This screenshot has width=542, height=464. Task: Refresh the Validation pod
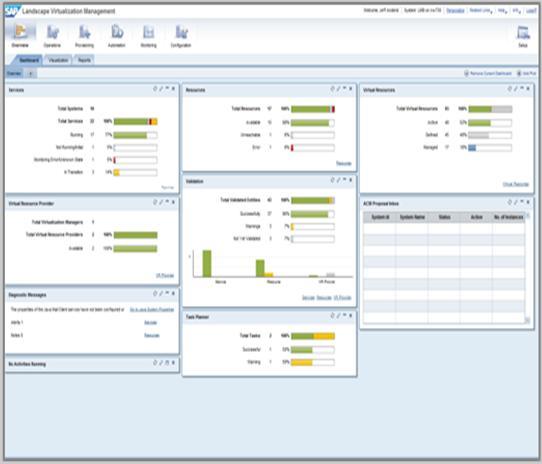coord(333,180)
